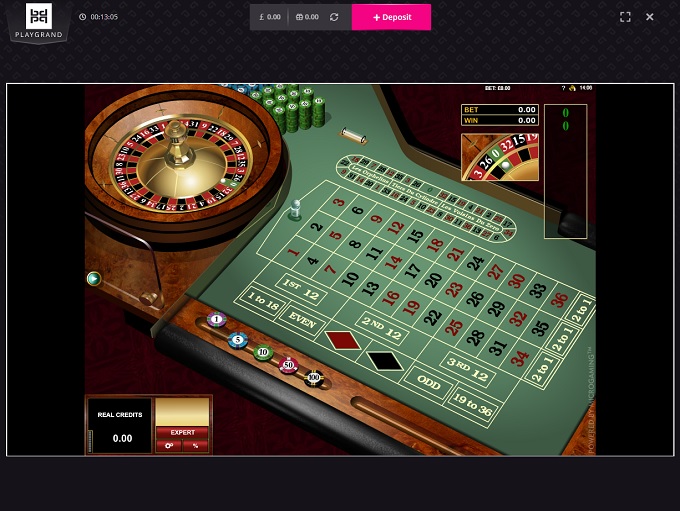Click the round spin arrow button
The height and width of the screenshot is (511, 680).
click(x=94, y=278)
